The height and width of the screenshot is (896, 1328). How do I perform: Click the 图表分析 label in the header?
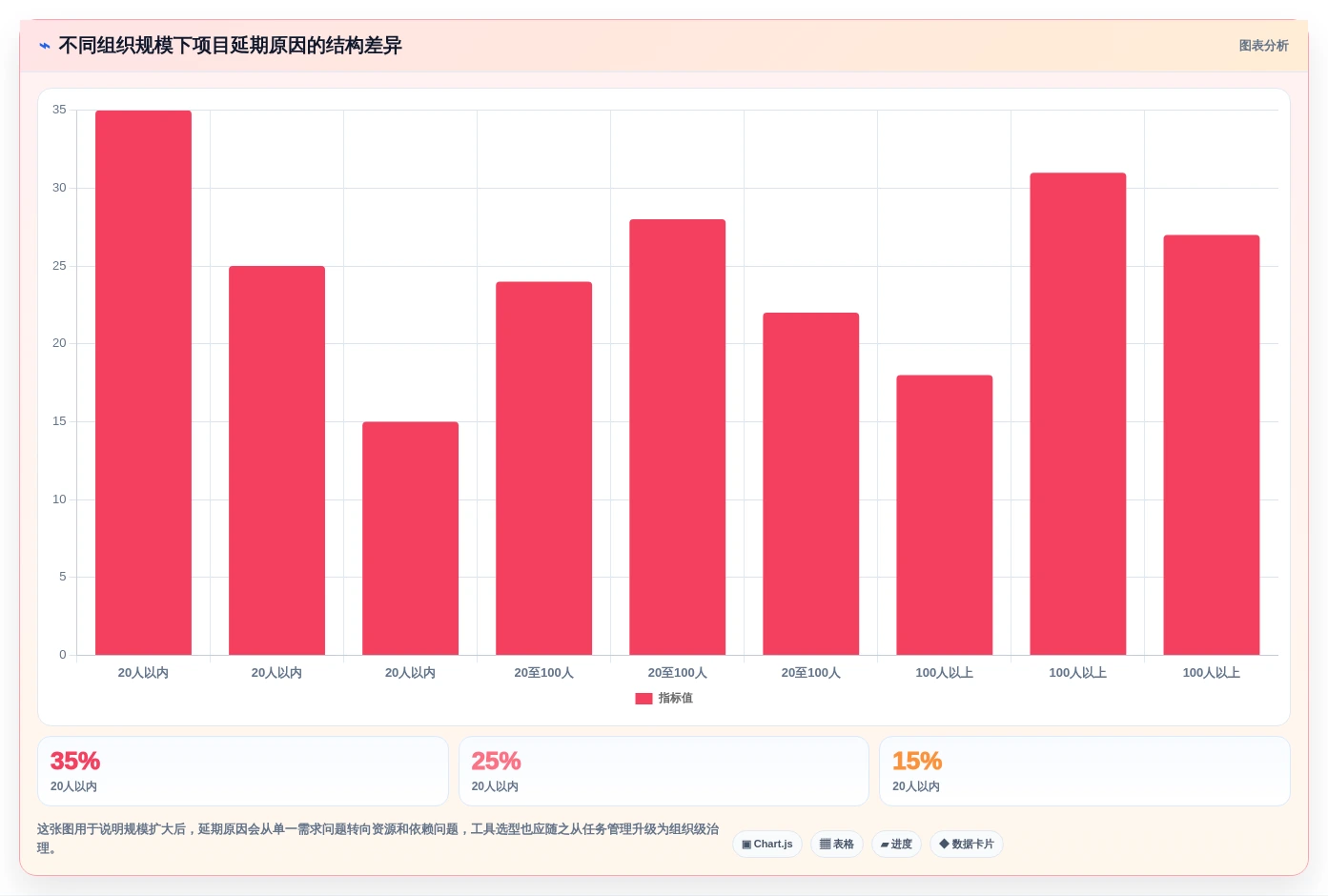tap(1263, 46)
